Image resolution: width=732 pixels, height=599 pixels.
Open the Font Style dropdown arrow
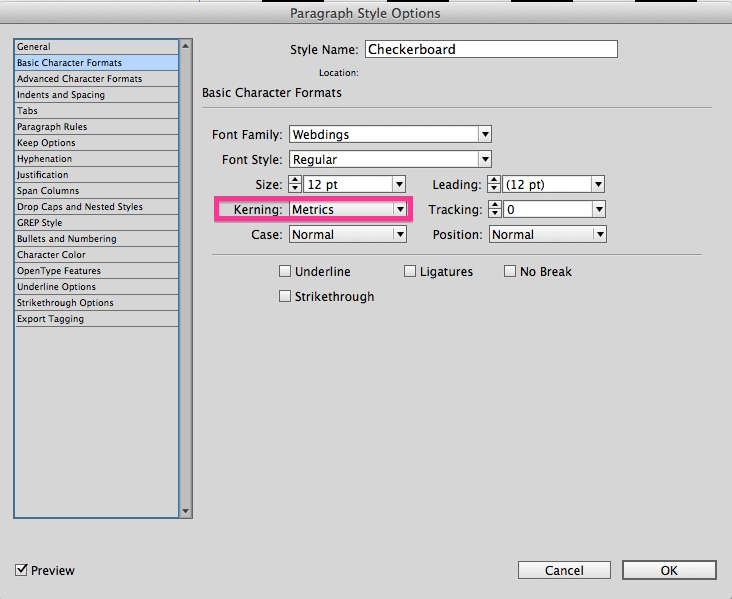click(x=485, y=160)
